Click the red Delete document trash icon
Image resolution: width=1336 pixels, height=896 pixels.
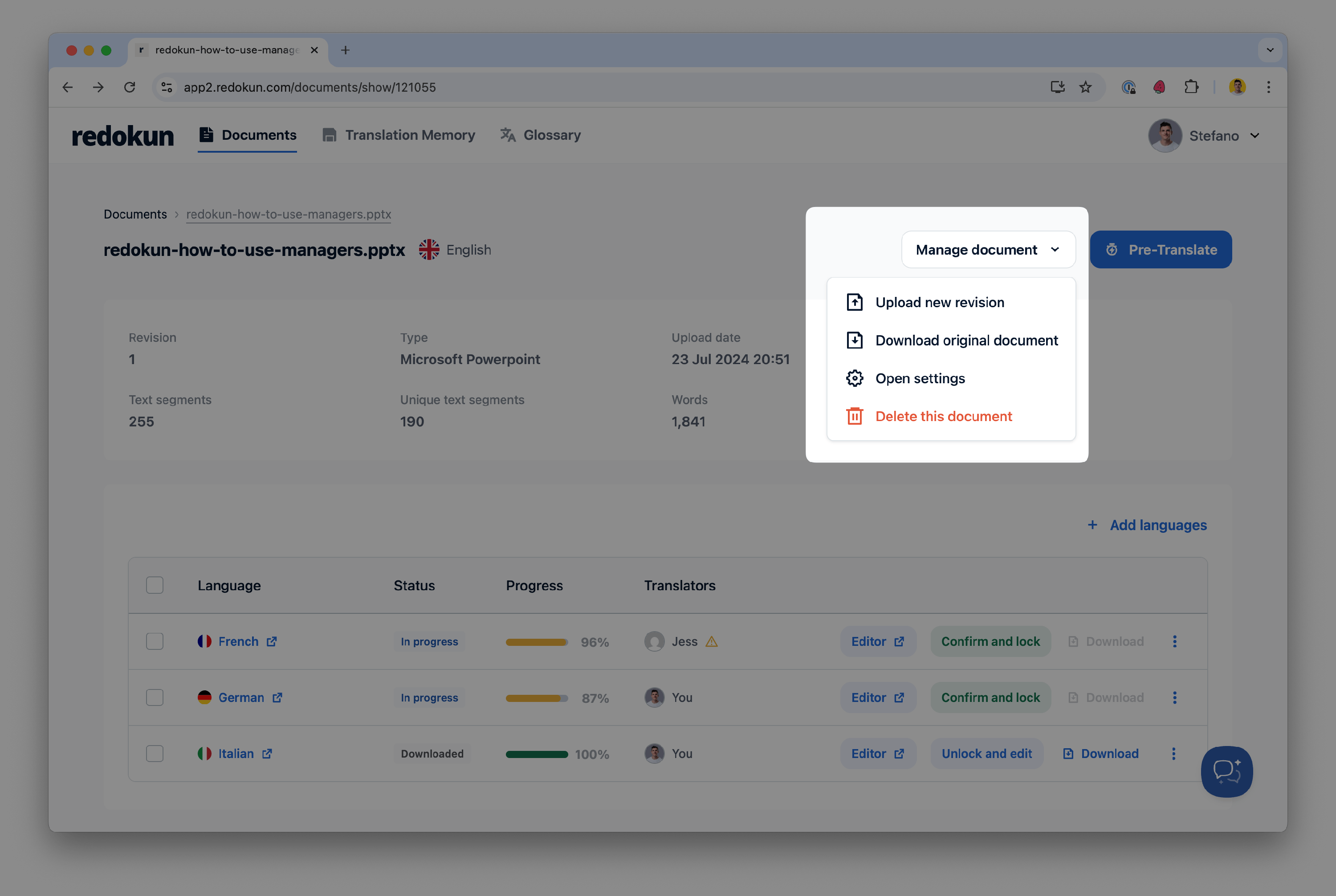tap(854, 416)
